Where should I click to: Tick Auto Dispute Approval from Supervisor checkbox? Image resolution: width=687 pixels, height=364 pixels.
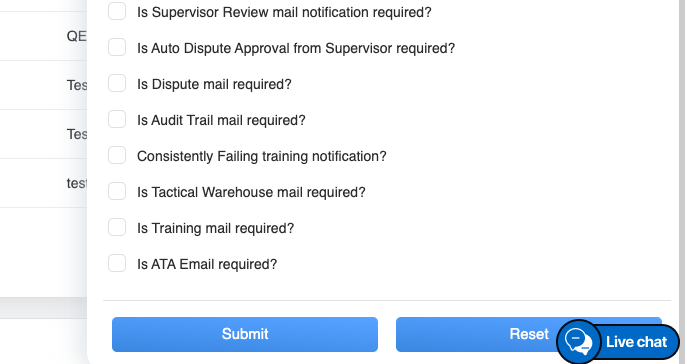pyautogui.click(x=117, y=47)
